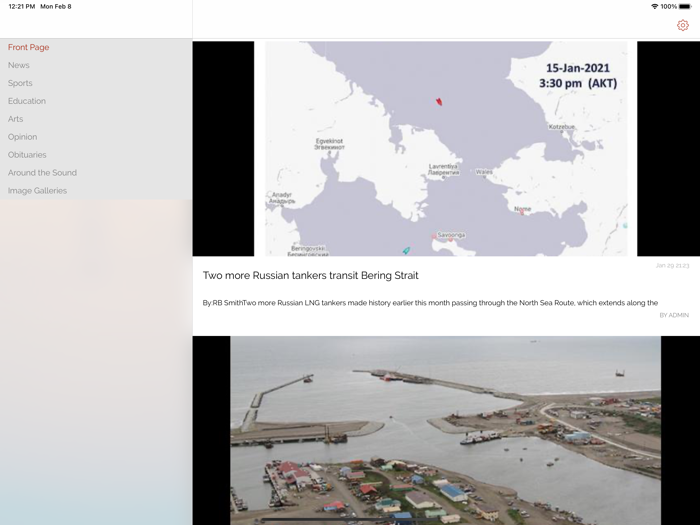Open the aerial harbor photo article
Image resolution: width=700 pixels, height=525 pixels.
click(x=446, y=430)
